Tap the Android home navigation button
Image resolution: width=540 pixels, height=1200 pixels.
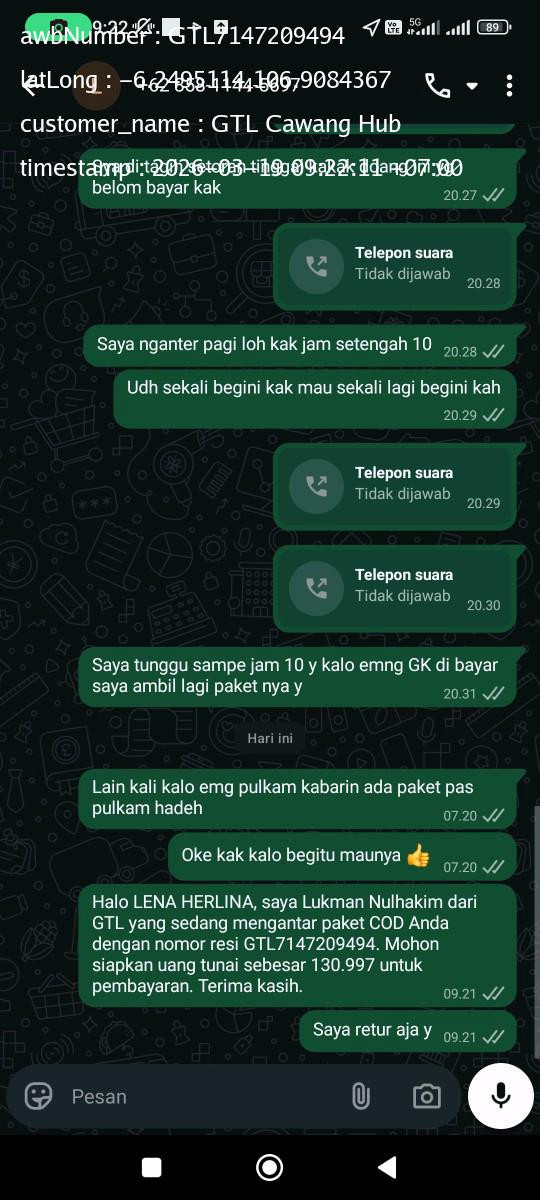point(269,1167)
